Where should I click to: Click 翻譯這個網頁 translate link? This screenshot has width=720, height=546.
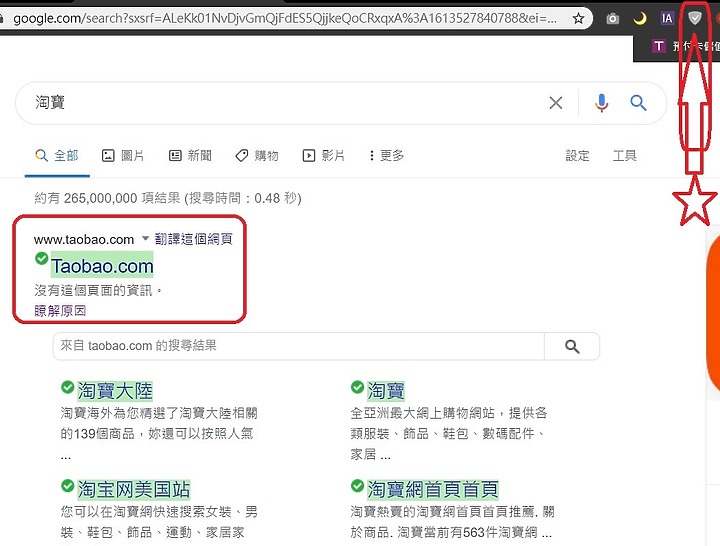193,239
